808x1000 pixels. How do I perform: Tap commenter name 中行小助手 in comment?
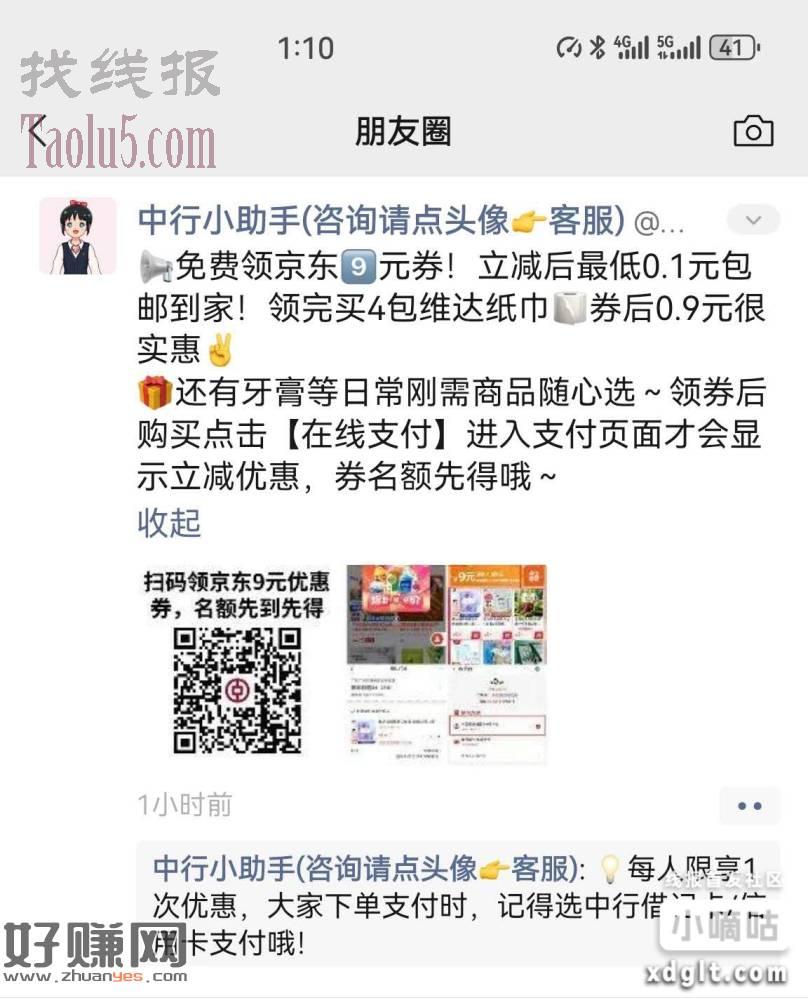tap(365, 868)
